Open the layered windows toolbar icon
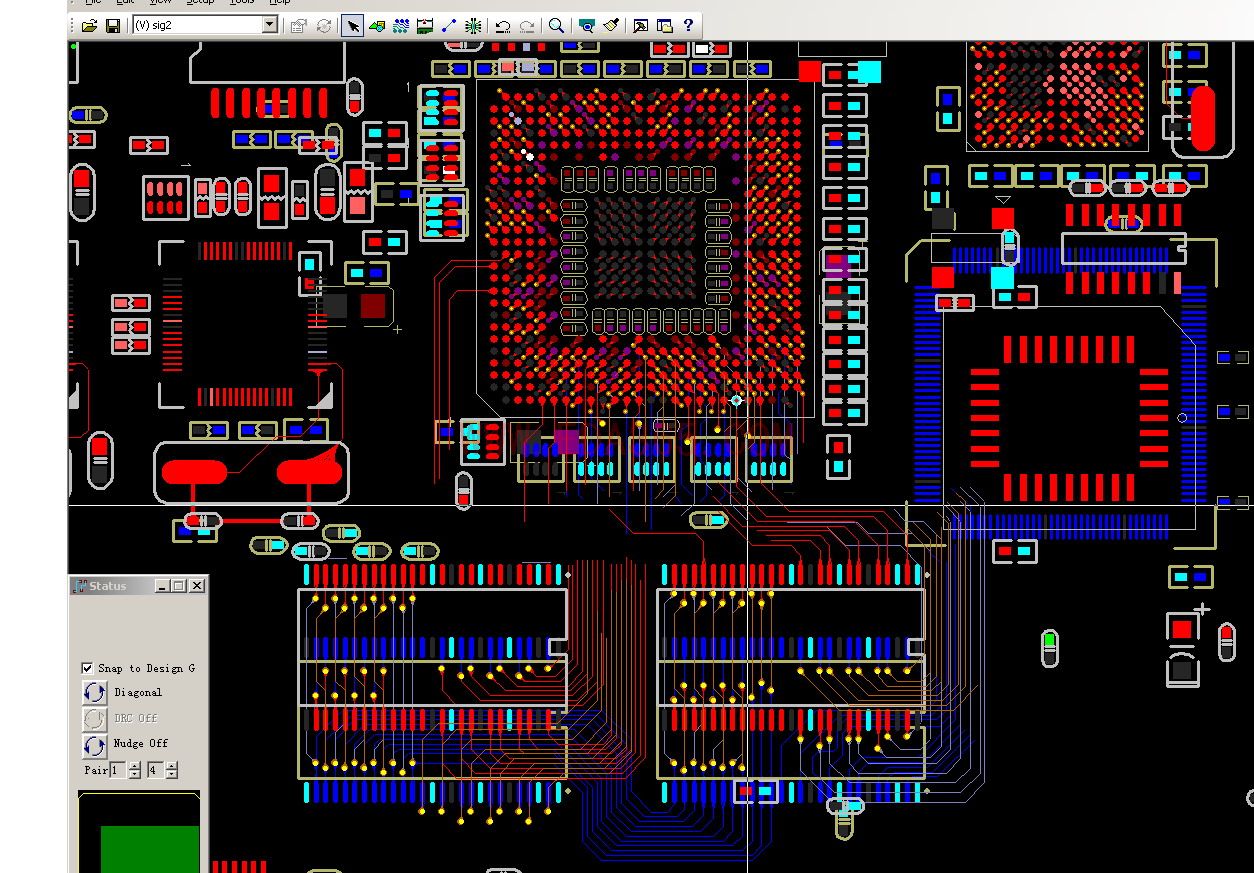Viewport: 1254px width, 873px height. [665, 26]
